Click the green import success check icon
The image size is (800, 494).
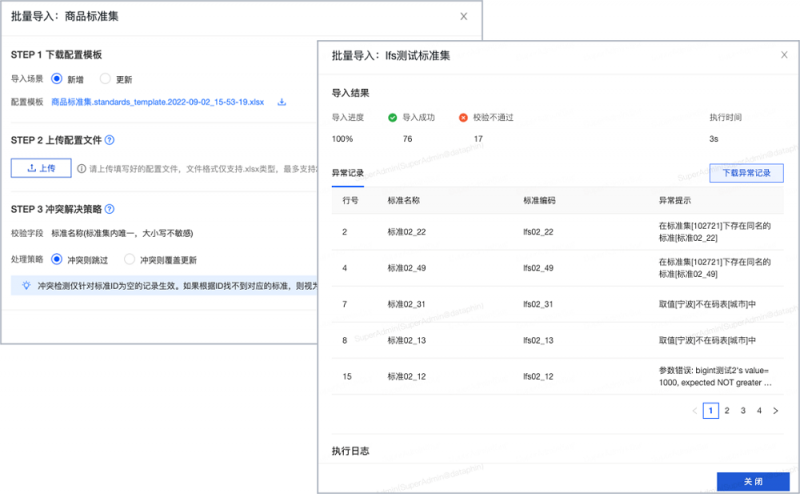(x=393, y=117)
